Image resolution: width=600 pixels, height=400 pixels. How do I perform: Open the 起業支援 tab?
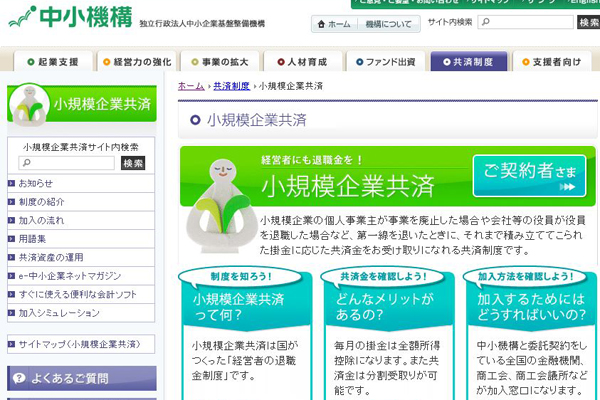coord(53,61)
